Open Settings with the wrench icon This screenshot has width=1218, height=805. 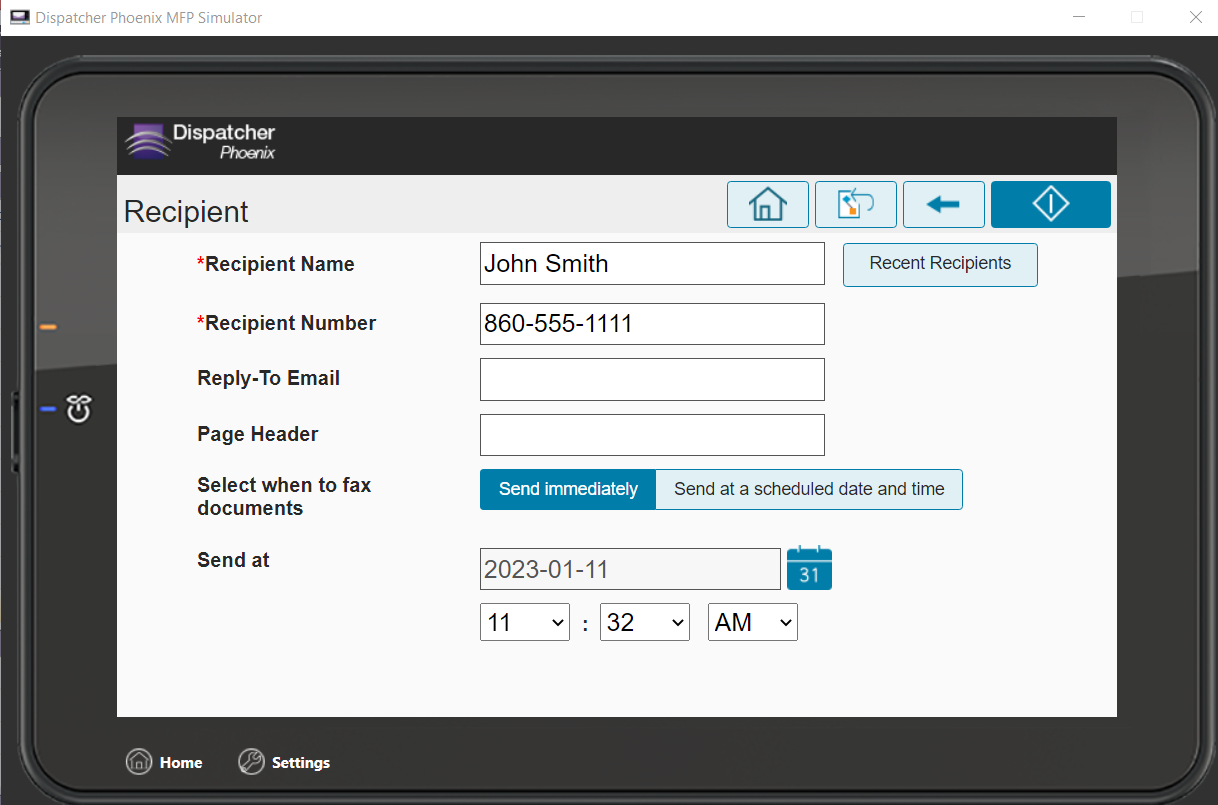(x=284, y=762)
